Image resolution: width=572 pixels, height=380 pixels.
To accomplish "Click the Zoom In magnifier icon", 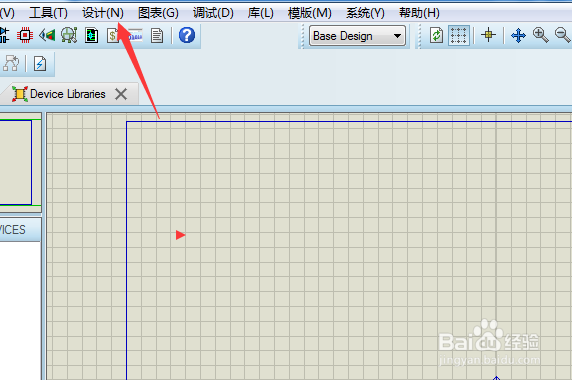I will pos(541,35).
